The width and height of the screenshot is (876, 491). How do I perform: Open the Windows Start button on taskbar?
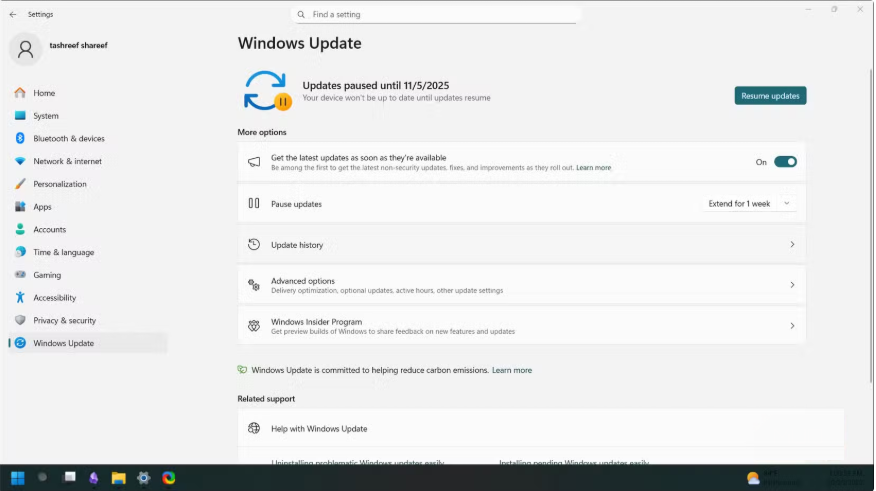point(18,478)
